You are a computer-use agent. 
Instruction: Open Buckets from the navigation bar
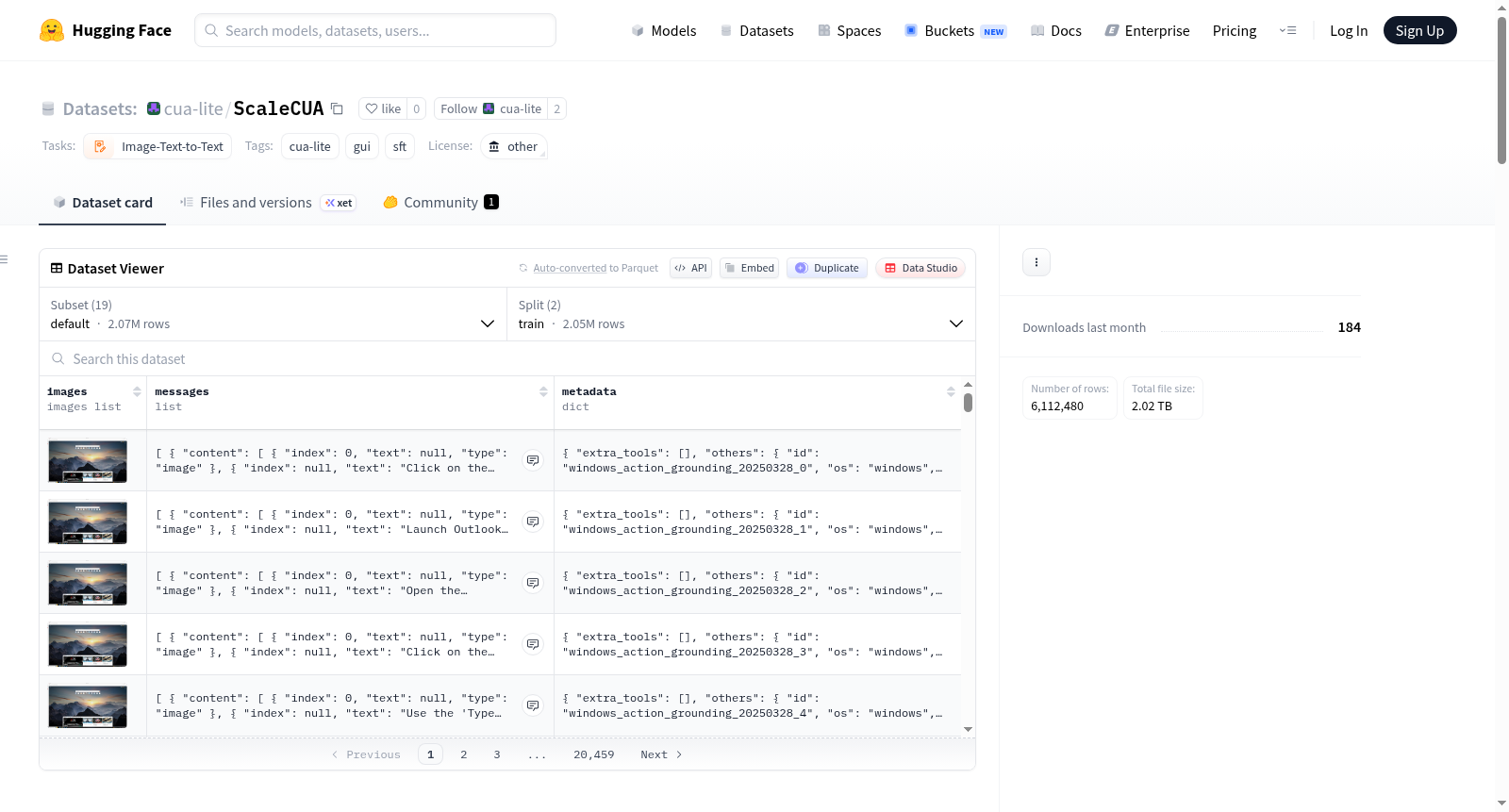tap(955, 30)
